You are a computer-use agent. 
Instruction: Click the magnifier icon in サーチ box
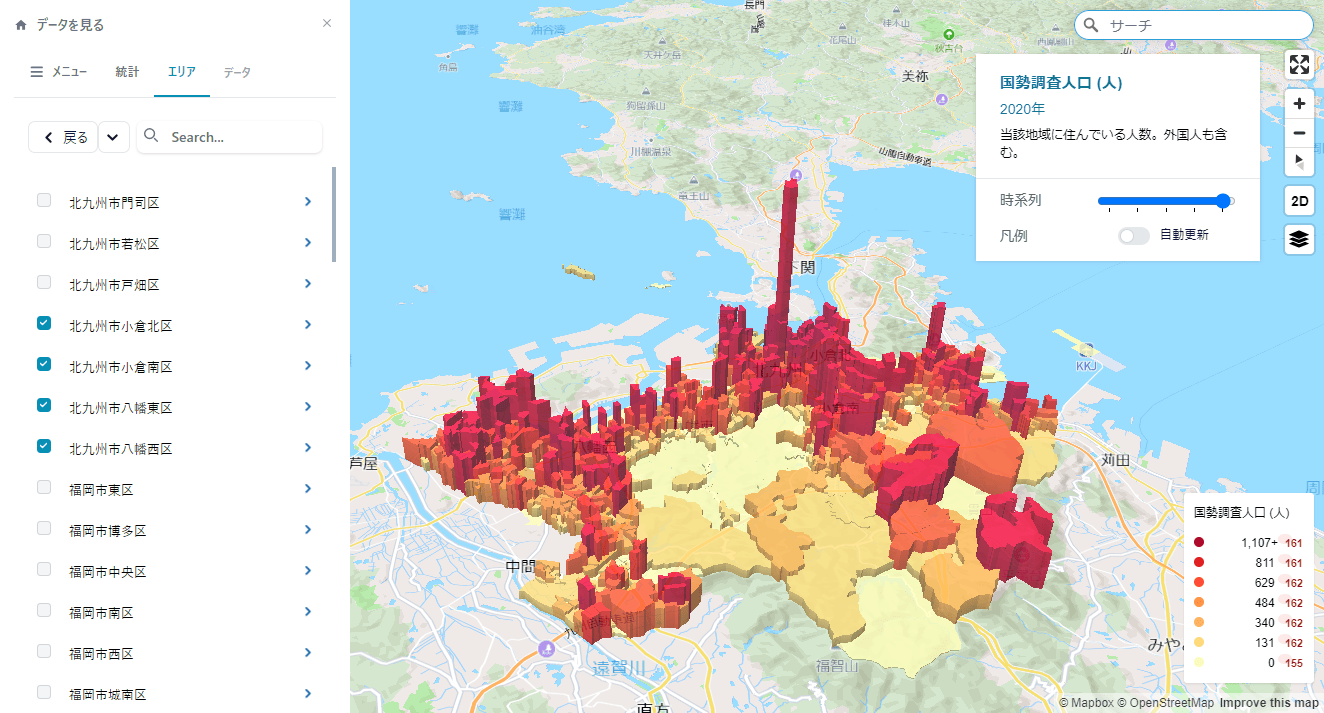tap(1092, 25)
